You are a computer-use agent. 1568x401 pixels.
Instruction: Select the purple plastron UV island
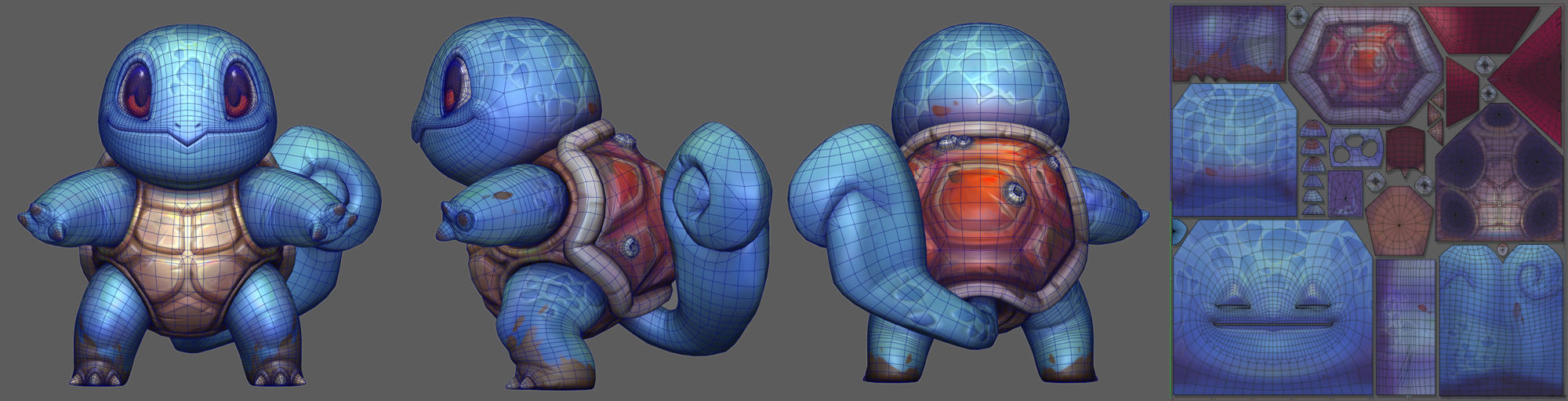(x=1498, y=172)
